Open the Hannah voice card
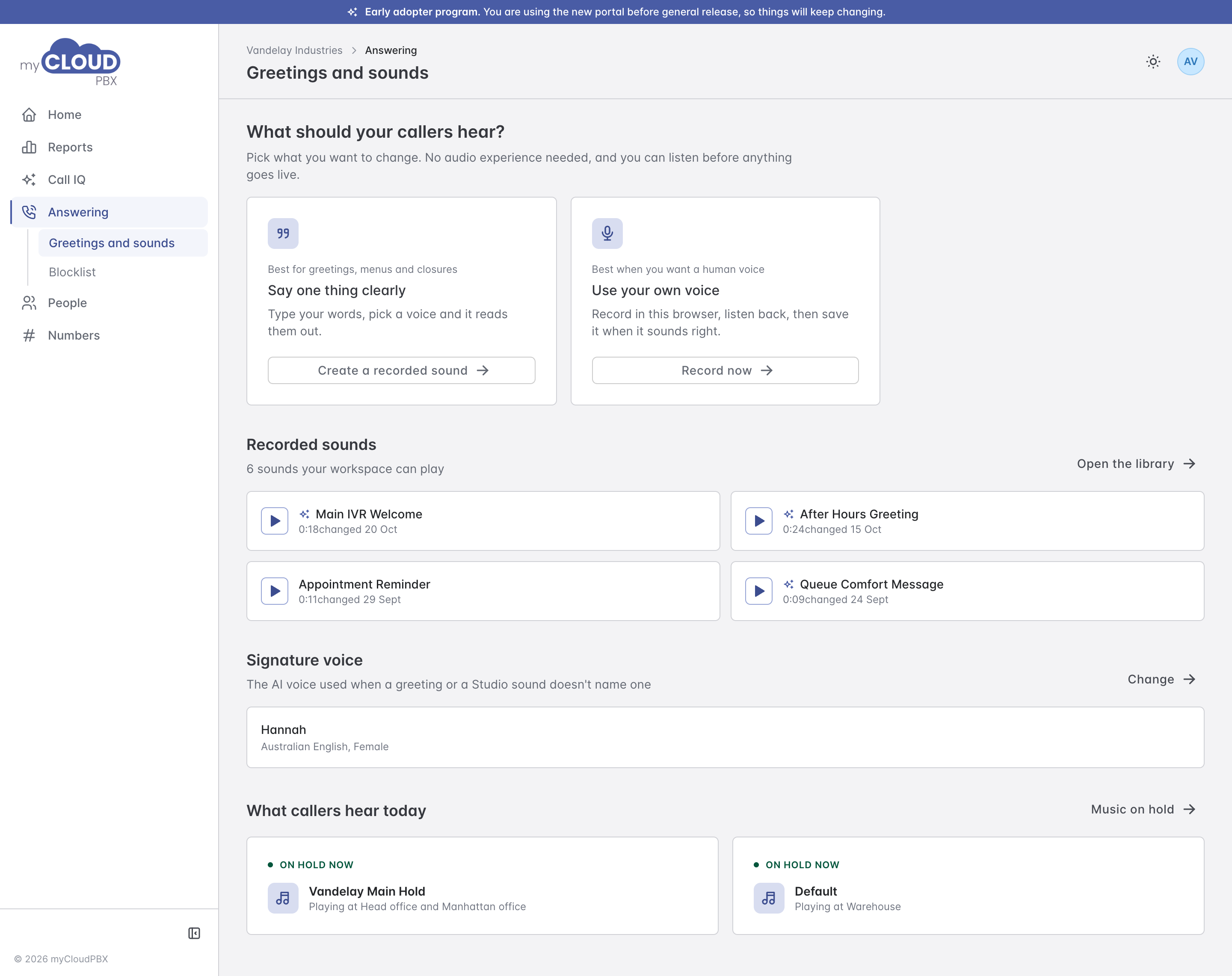 point(725,737)
